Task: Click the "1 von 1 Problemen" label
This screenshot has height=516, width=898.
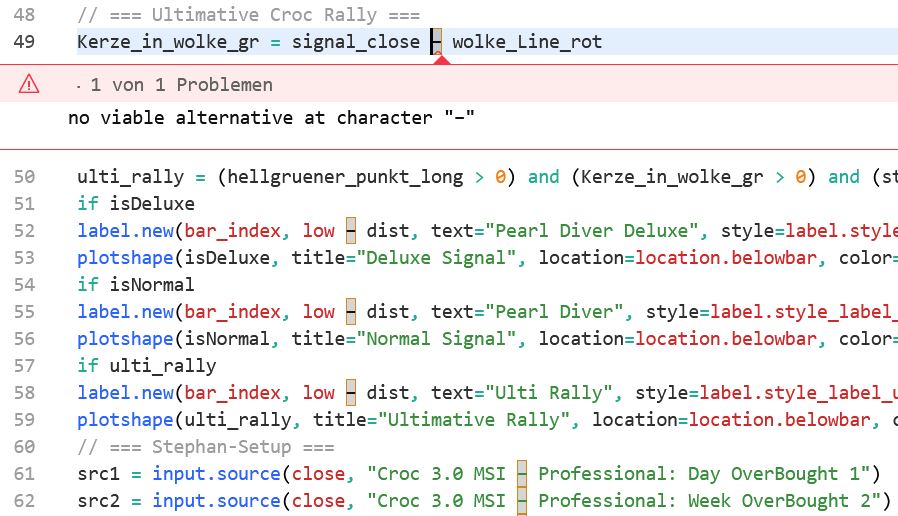Action: [x=180, y=85]
